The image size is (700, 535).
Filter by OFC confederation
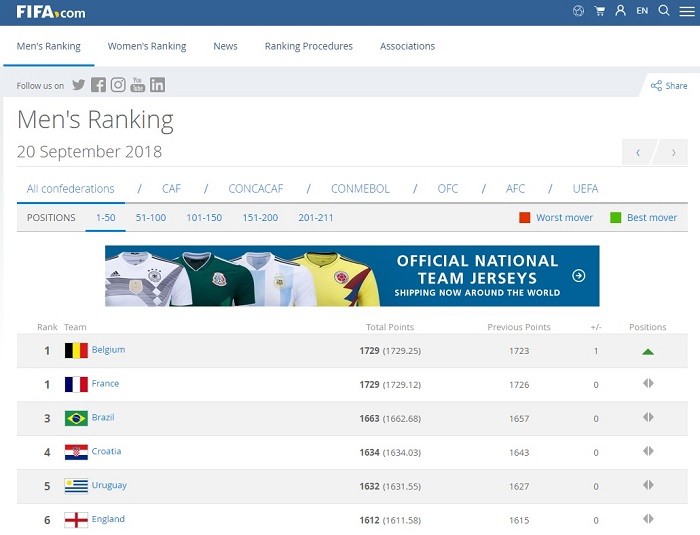pos(448,189)
